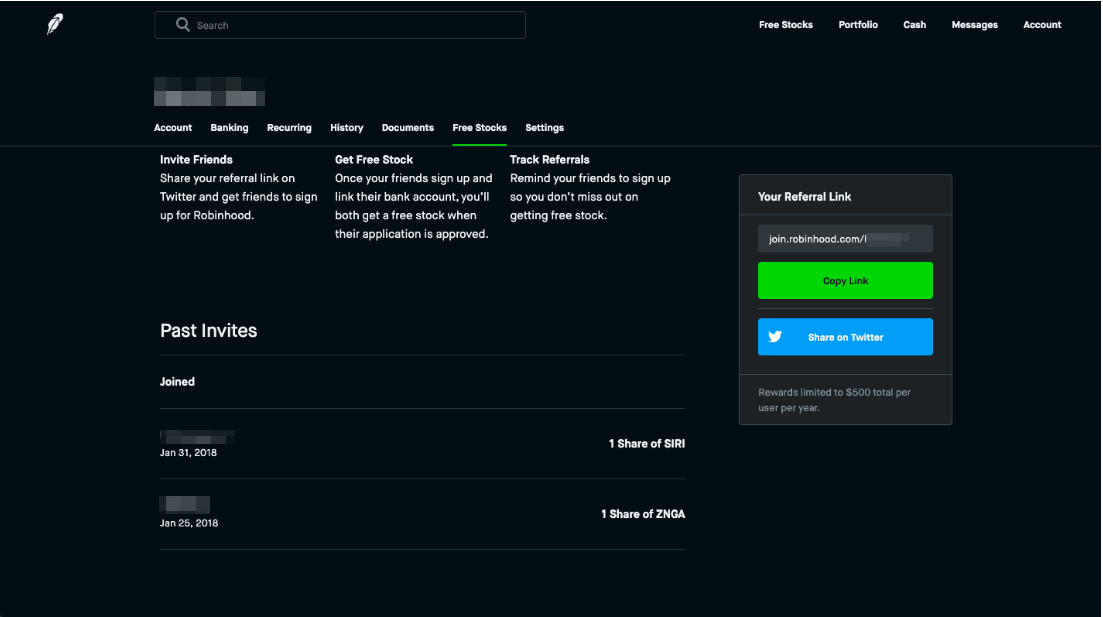Switch to the Account tab
Viewport: 1103px width, 617px height.
click(173, 128)
